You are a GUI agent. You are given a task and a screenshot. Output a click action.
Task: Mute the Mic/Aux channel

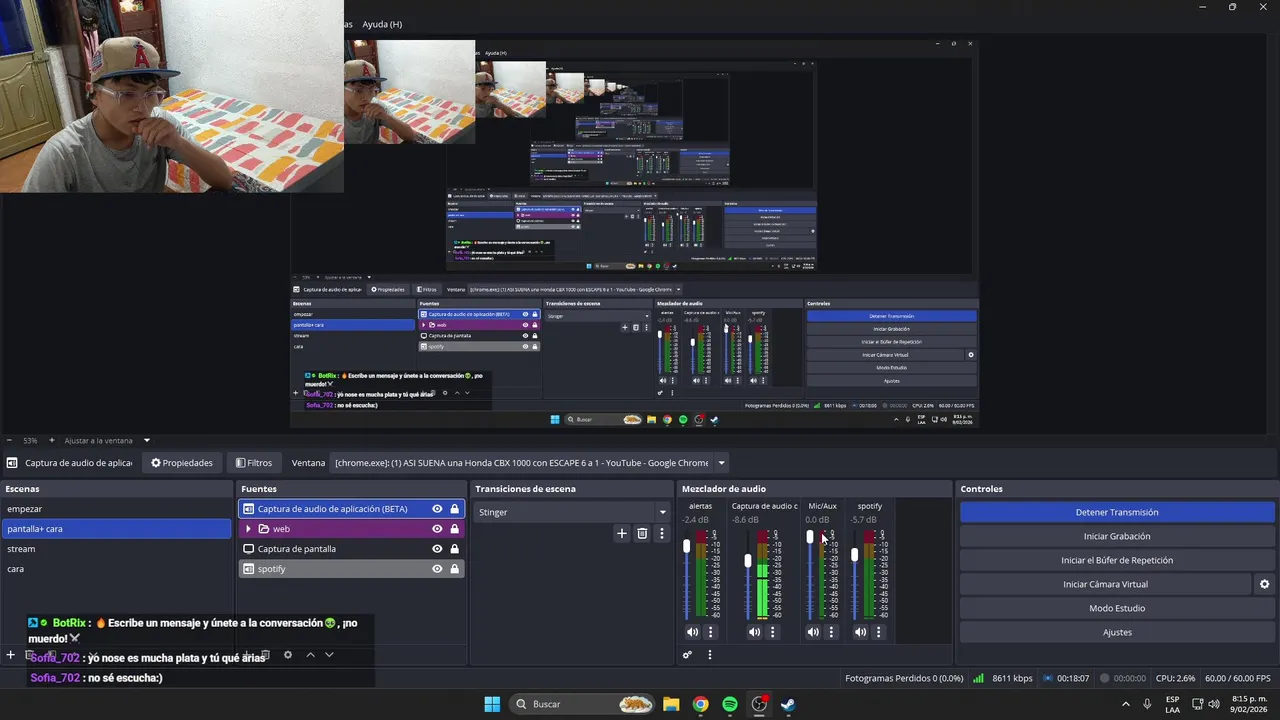(813, 632)
